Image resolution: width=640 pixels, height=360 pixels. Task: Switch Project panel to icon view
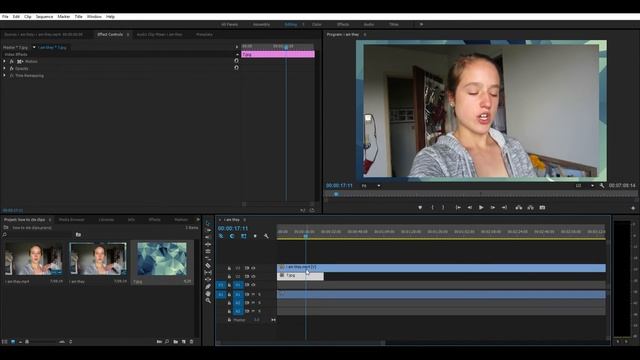(13, 342)
